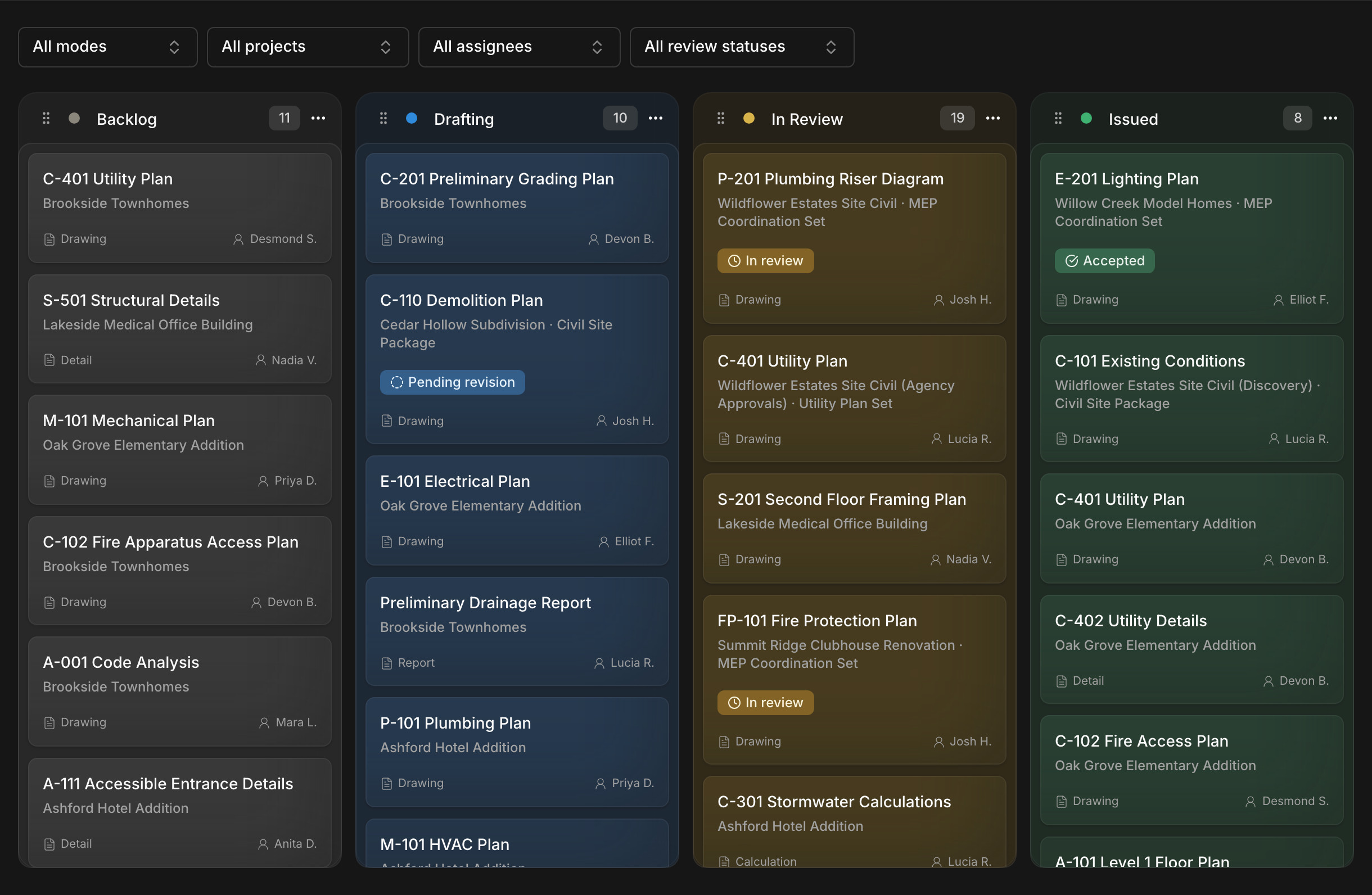This screenshot has width=1372, height=895.
Task: Click the In review badge on P-201
Action: pyautogui.click(x=765, y=260)
